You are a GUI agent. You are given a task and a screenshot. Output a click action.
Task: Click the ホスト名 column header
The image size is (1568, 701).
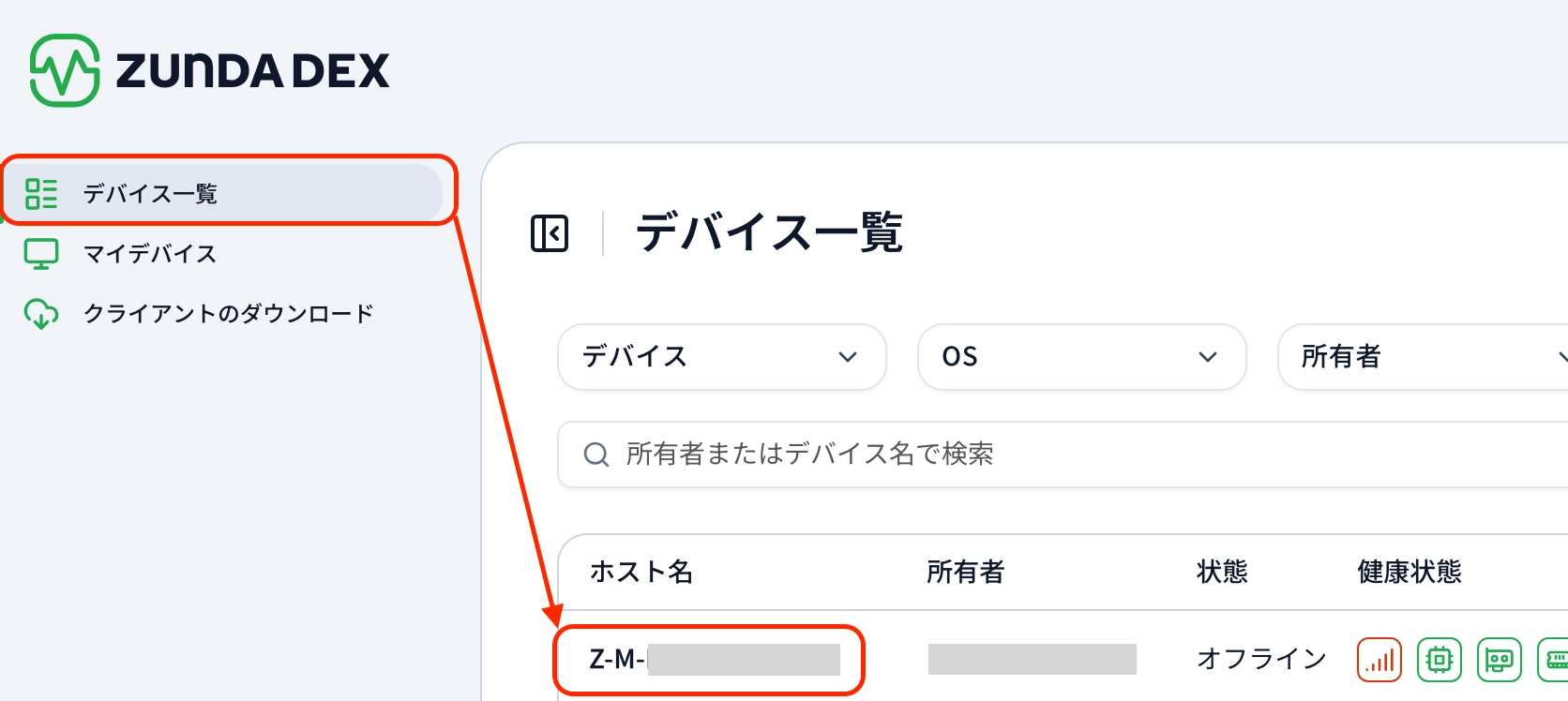(x=641, y=572)
